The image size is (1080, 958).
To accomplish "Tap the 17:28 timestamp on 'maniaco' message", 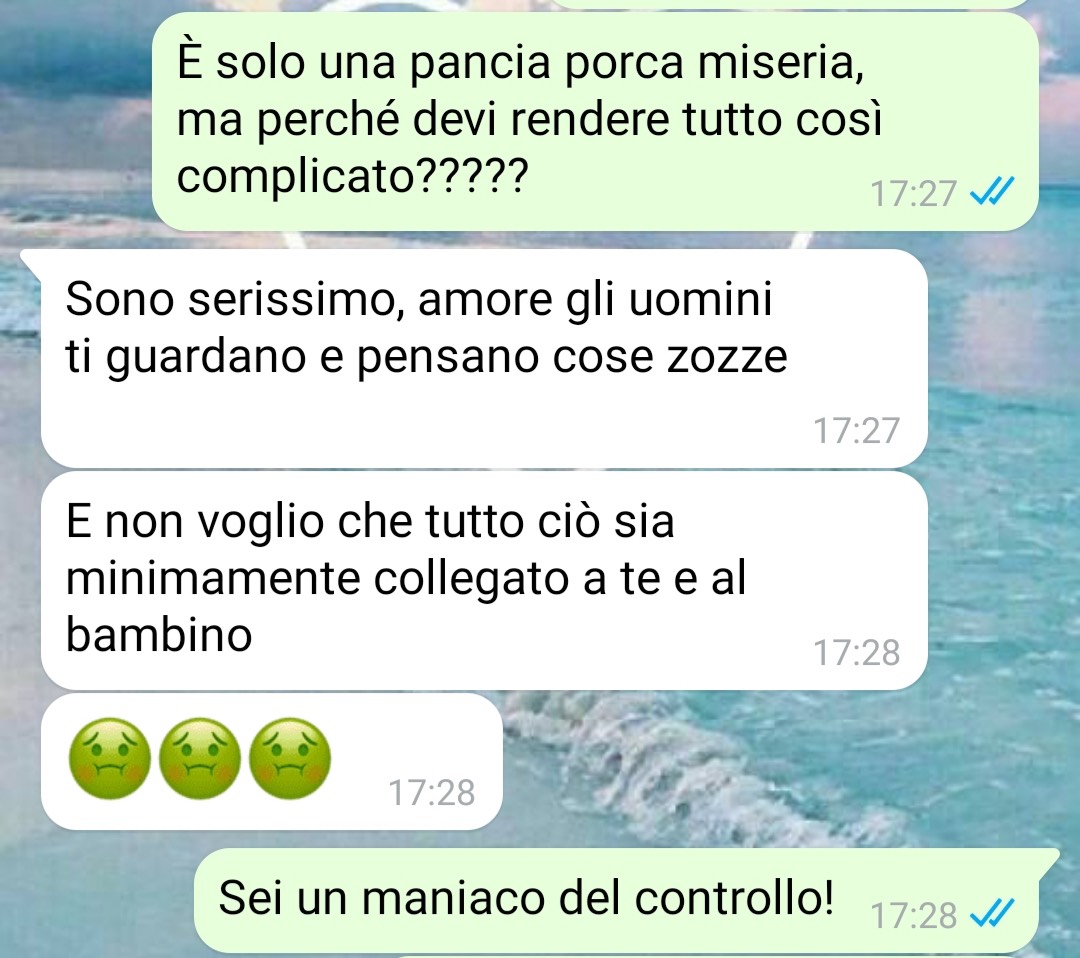I will click(913, 915).
